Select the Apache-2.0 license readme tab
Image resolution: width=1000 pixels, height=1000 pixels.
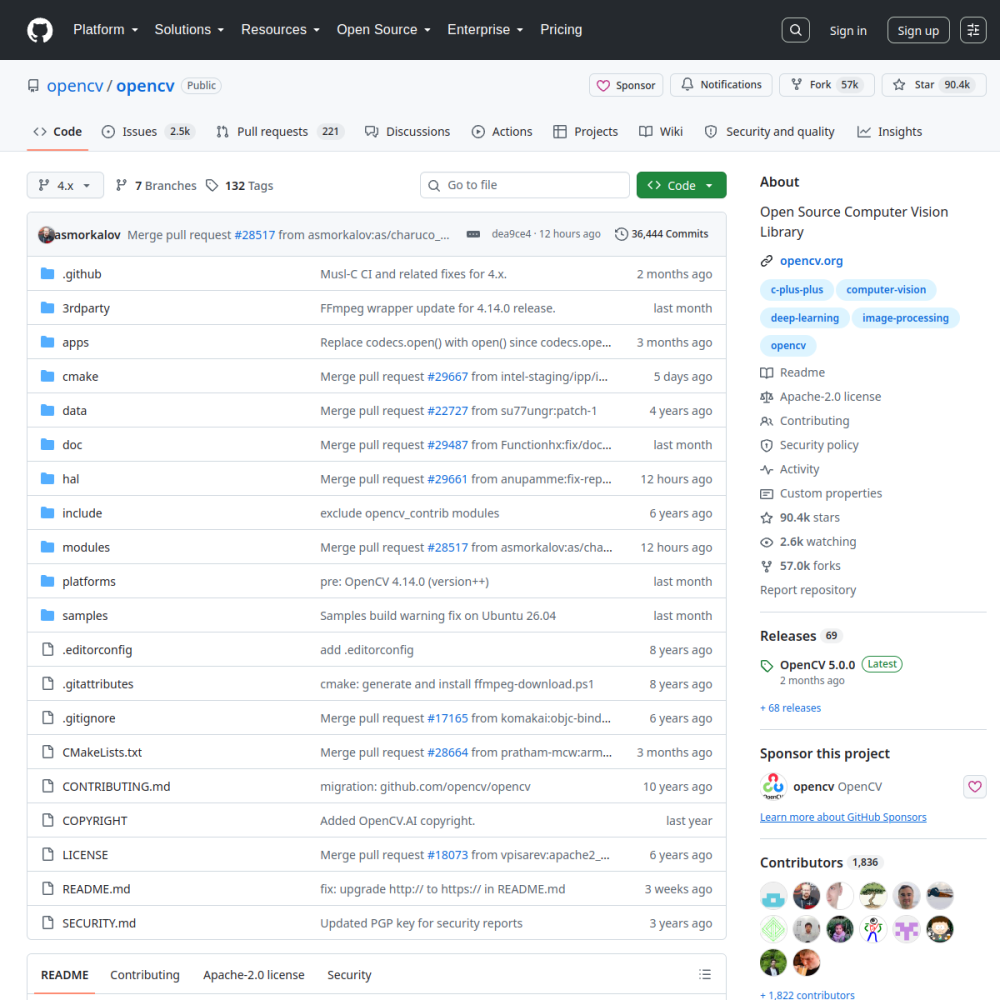(254, 974)
